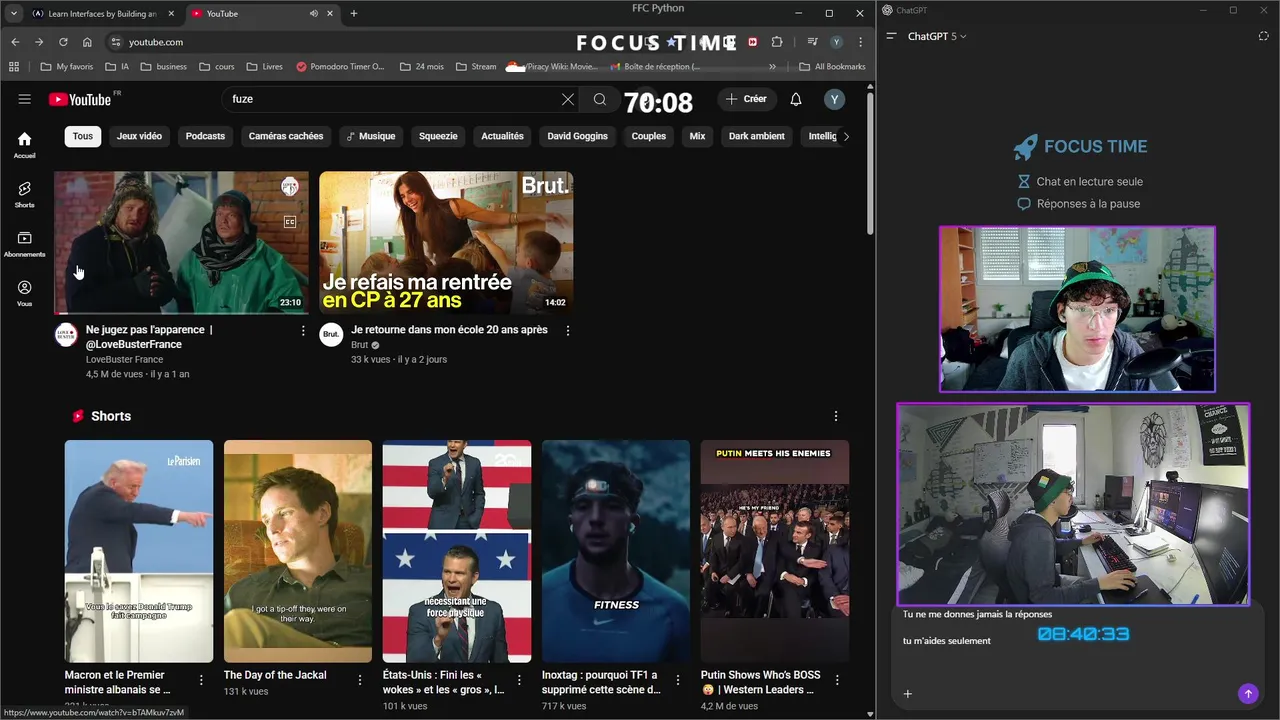1280x720 pixels.
Task: Open the LoveBuster France channel link
Action: click(x=124, y=359)
